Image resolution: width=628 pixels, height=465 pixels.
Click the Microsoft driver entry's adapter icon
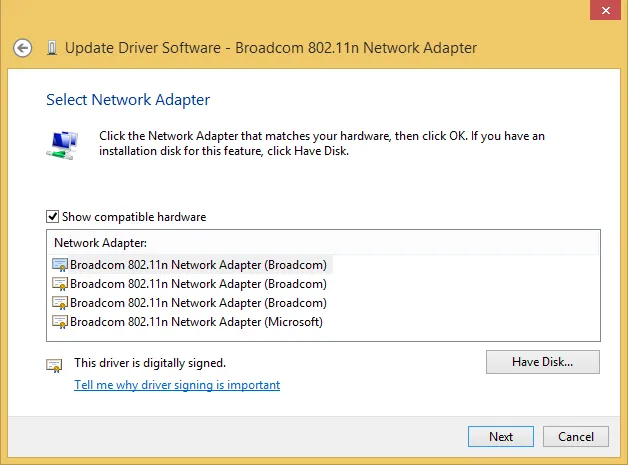pyautogui.click(x=60, y=322)
